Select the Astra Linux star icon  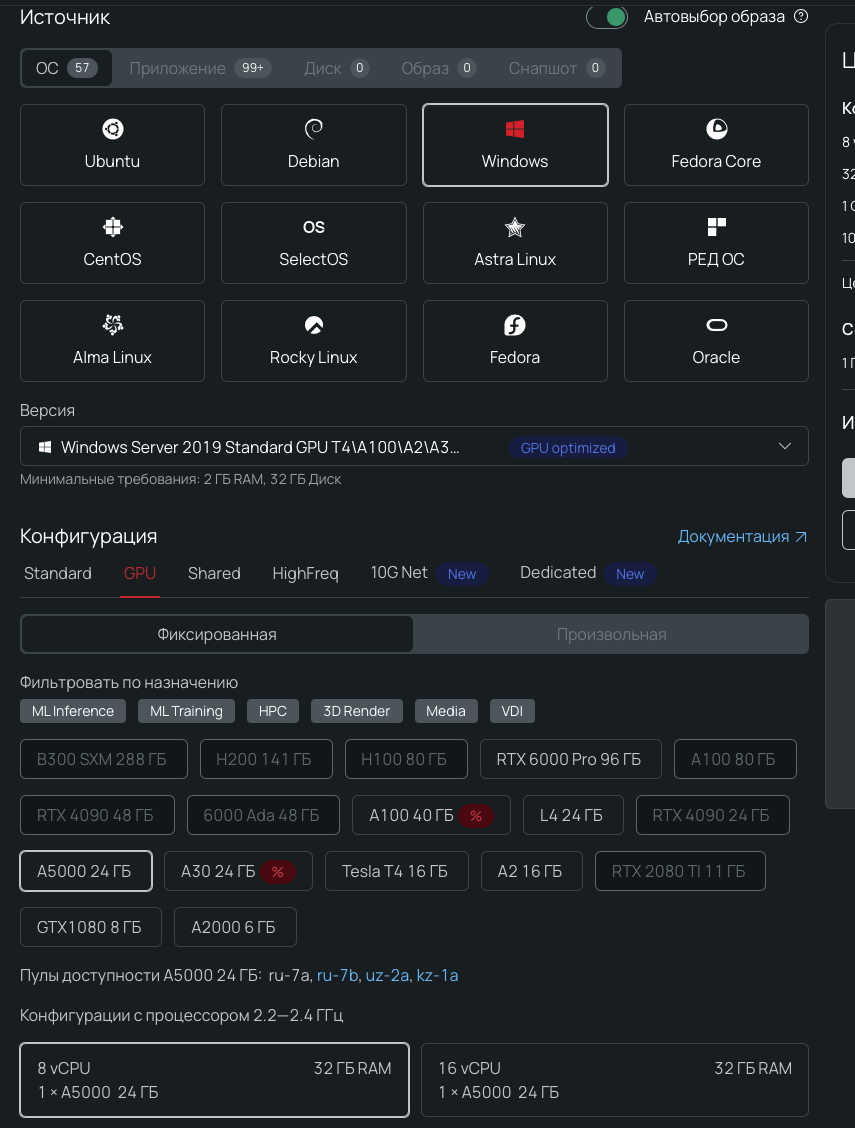click(x=515, y=227)
